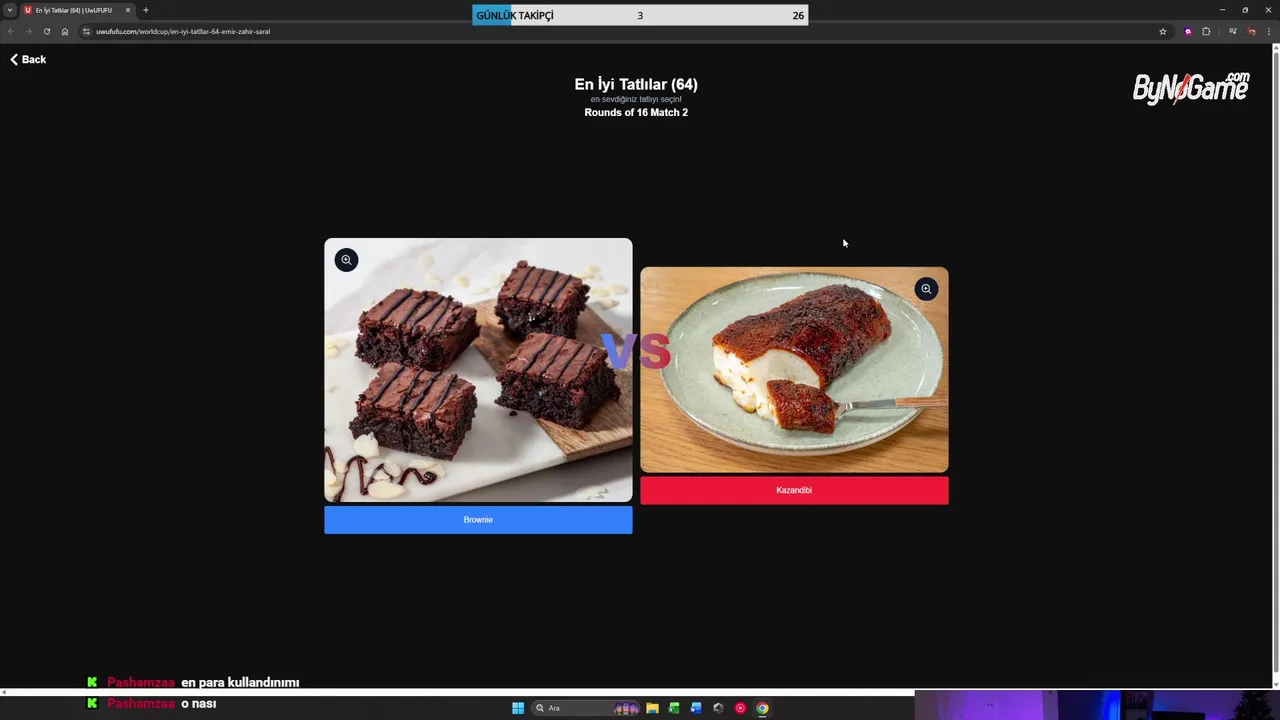This screenshot has height=720, width=1280.
Task: Open the Chrome extensions puzzle menu
Action: [x=1206, y=31]
